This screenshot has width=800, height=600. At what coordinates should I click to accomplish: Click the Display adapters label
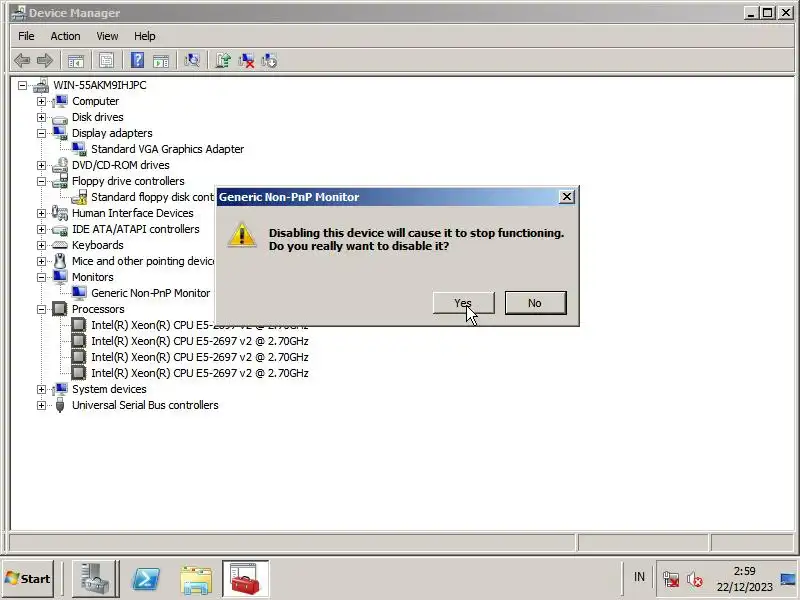[x=112, y=133]
